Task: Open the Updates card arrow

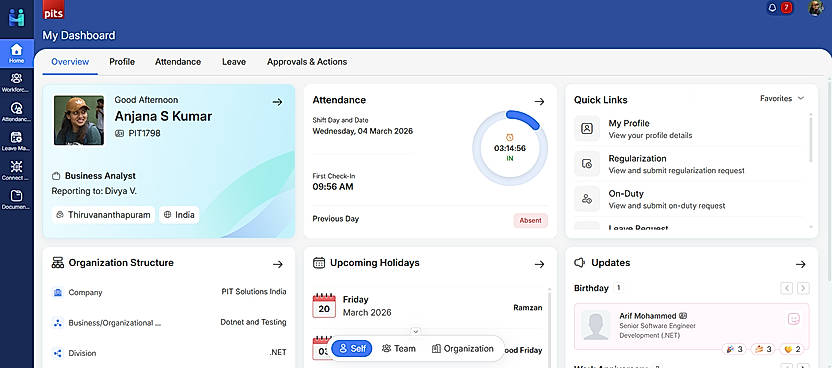Action: click(x=801, y=264)
